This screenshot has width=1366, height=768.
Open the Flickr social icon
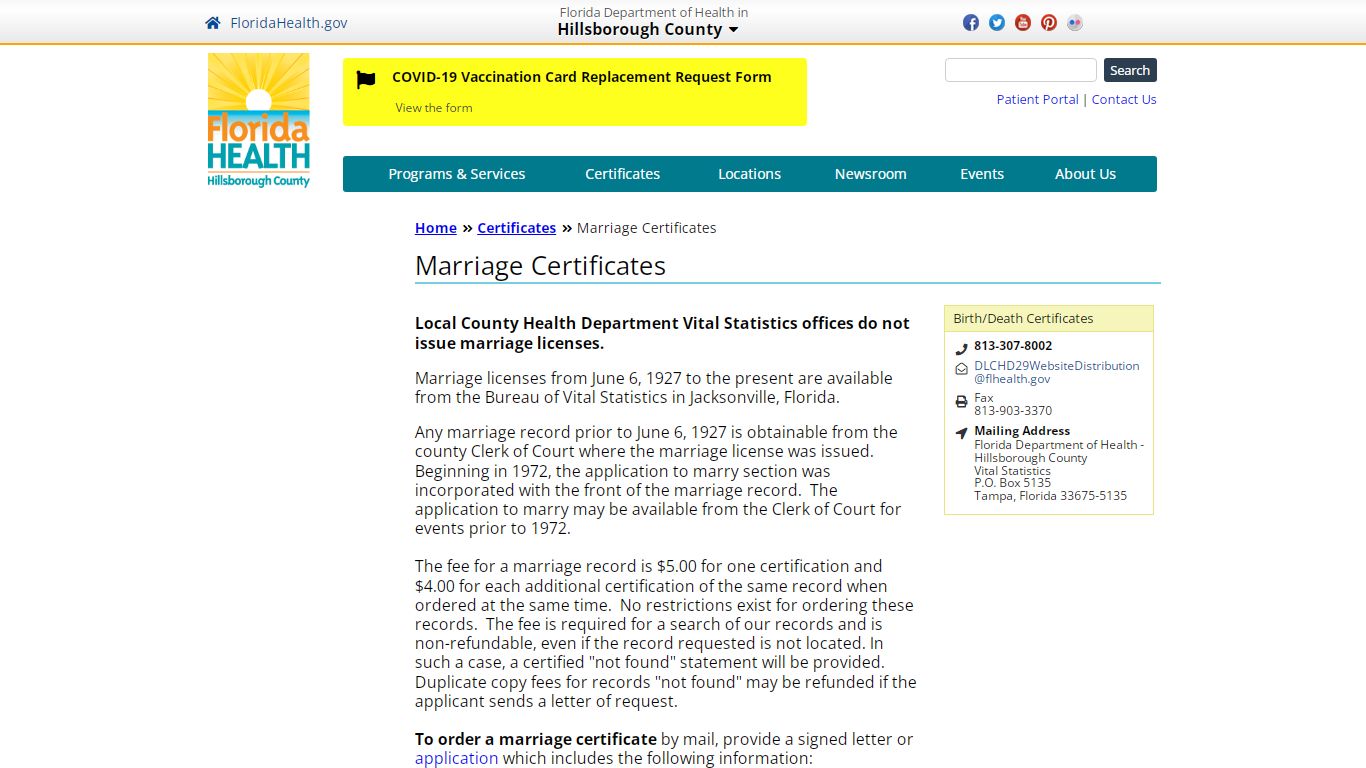(1075, 23)
